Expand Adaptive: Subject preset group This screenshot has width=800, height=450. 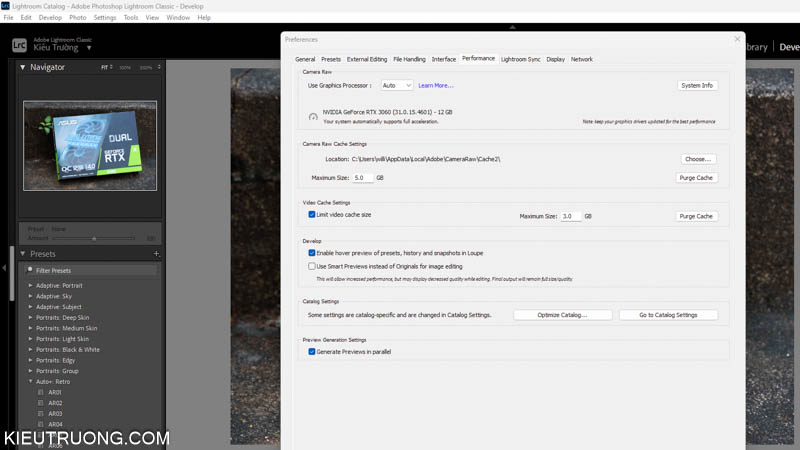tap(30, 307)
